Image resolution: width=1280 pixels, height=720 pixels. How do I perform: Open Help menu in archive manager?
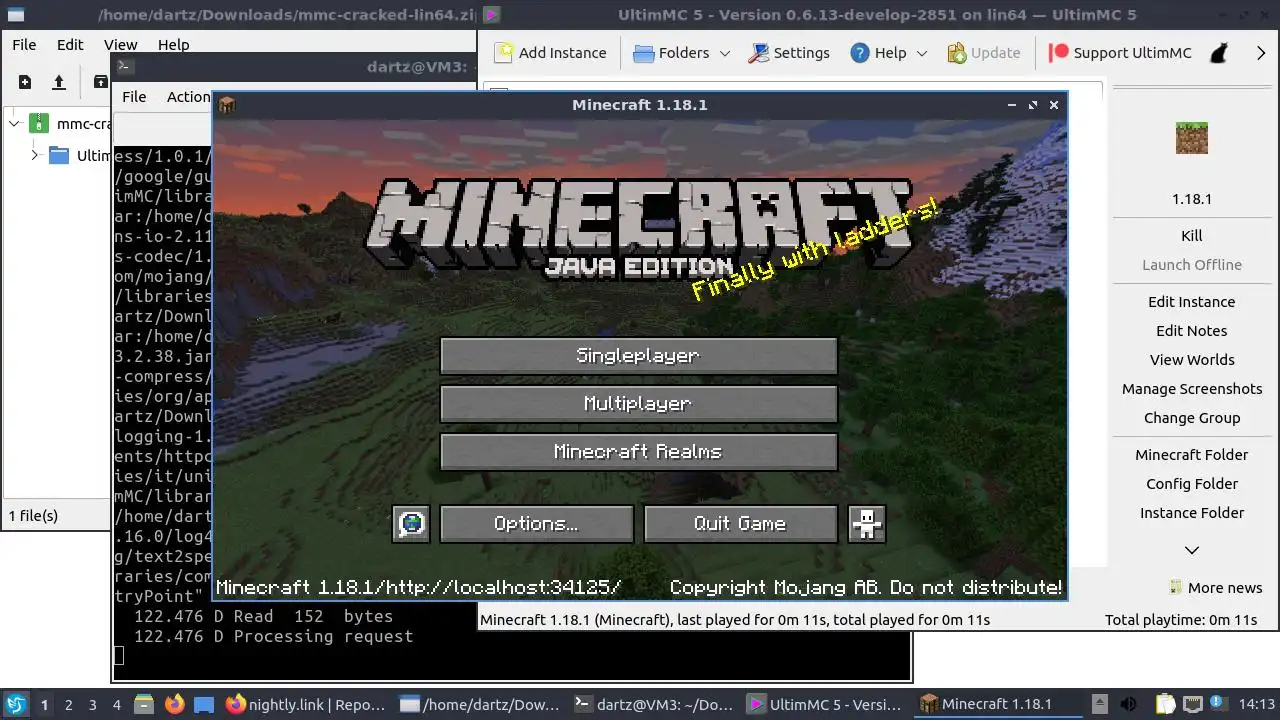click(173, 45)
